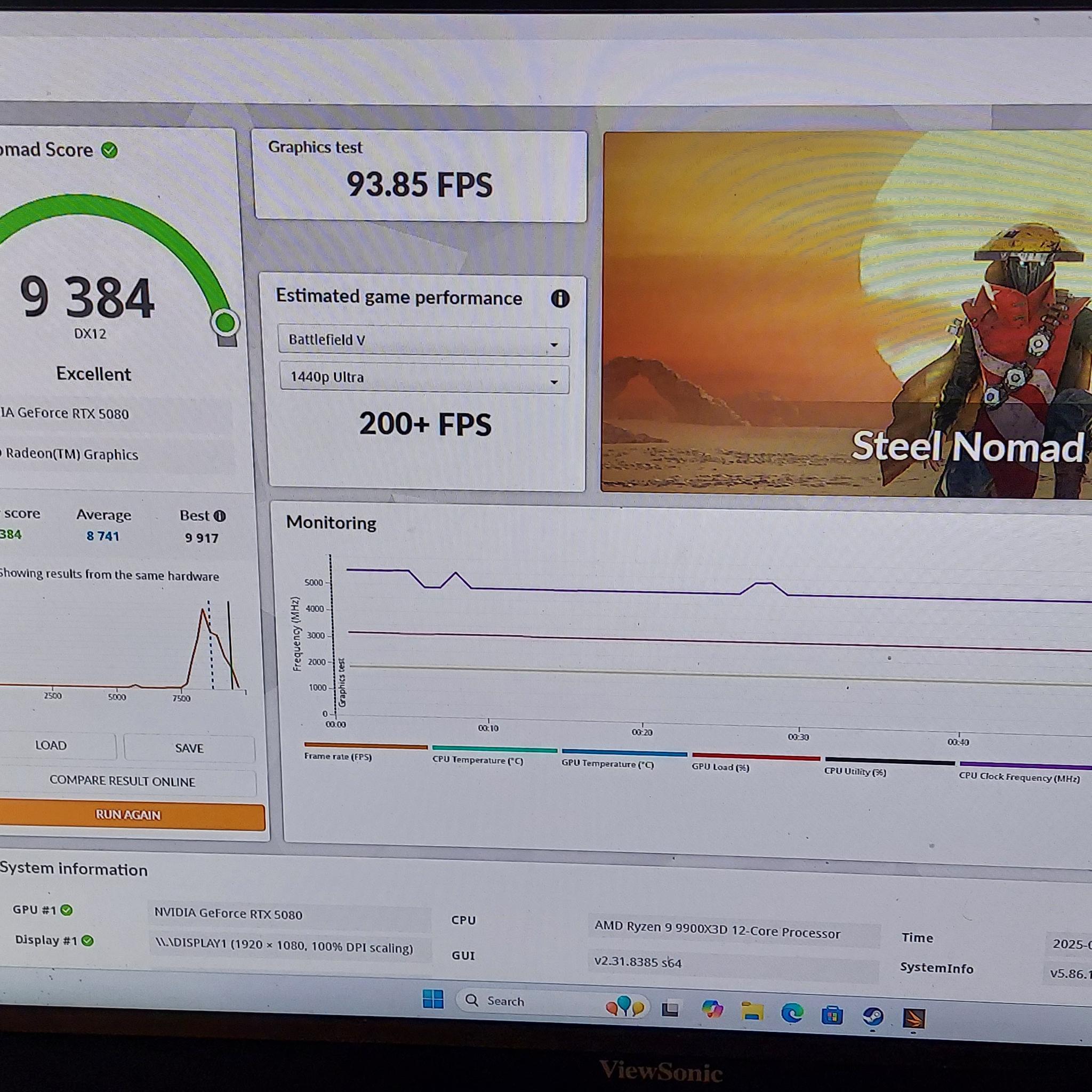Open the Windows Start menu
The image size is (1092, 1092).
coord(433,999)
